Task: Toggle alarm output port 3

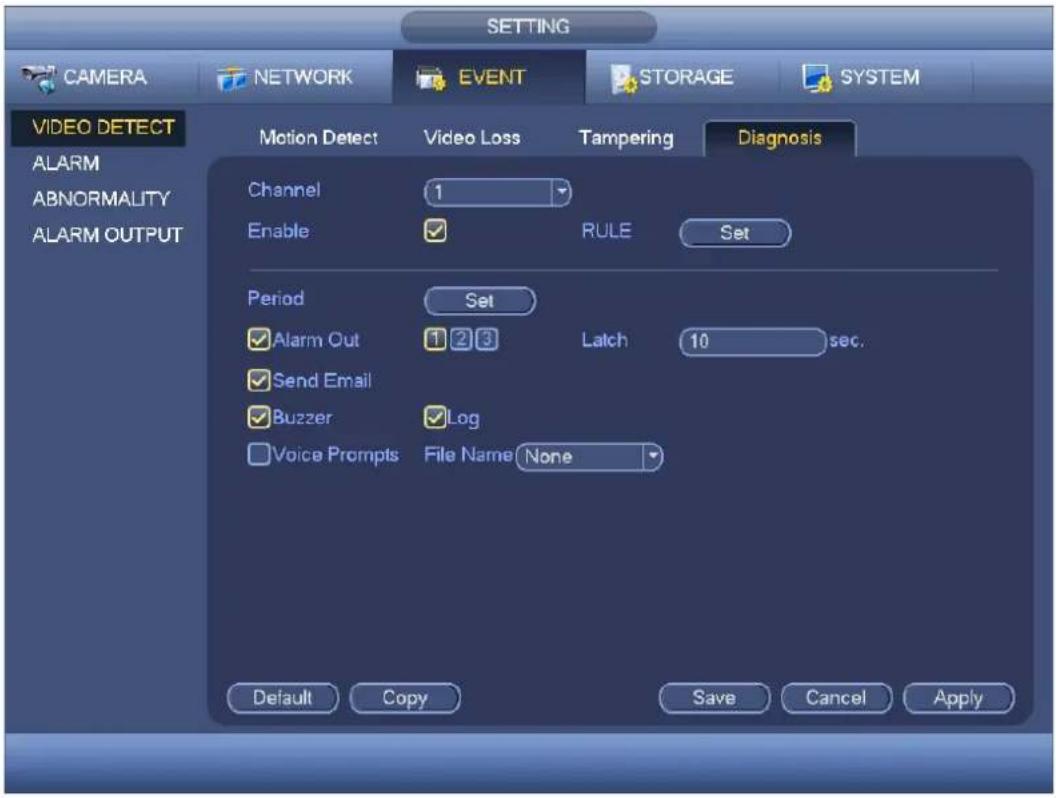Action: point(486,339)
